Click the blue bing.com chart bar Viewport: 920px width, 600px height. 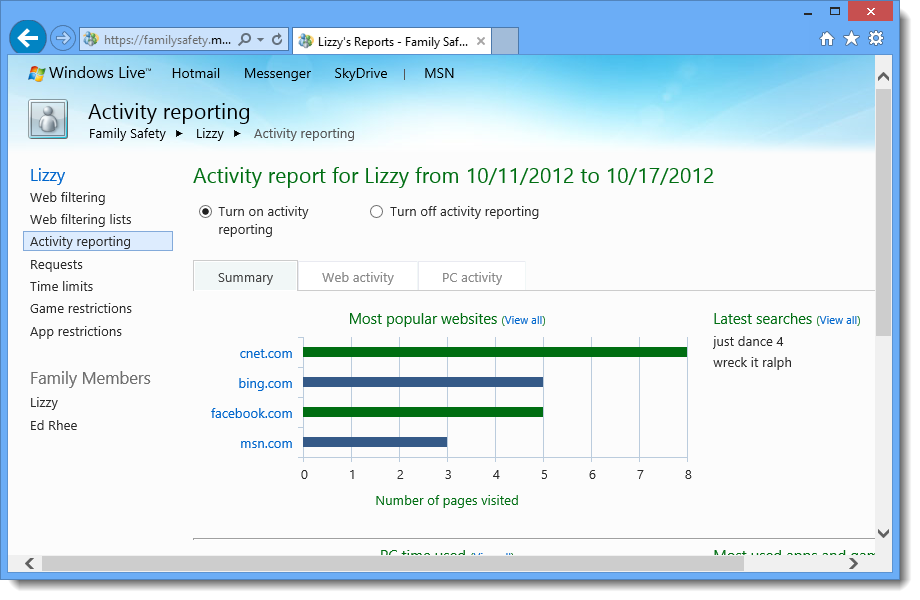click(423, 382)
